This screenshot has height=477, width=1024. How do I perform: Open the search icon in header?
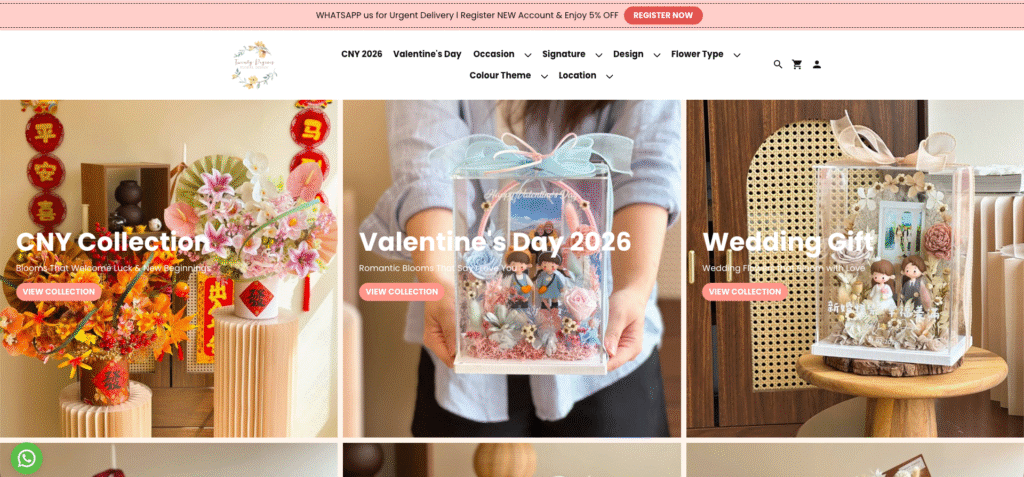(x=777, y=65)
